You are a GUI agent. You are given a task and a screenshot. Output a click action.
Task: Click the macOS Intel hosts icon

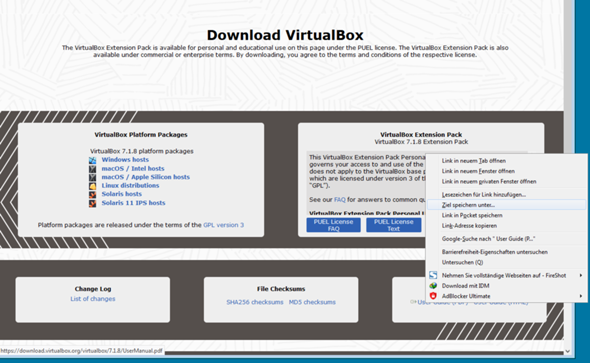pyautogui.click(x=93, y=169)
